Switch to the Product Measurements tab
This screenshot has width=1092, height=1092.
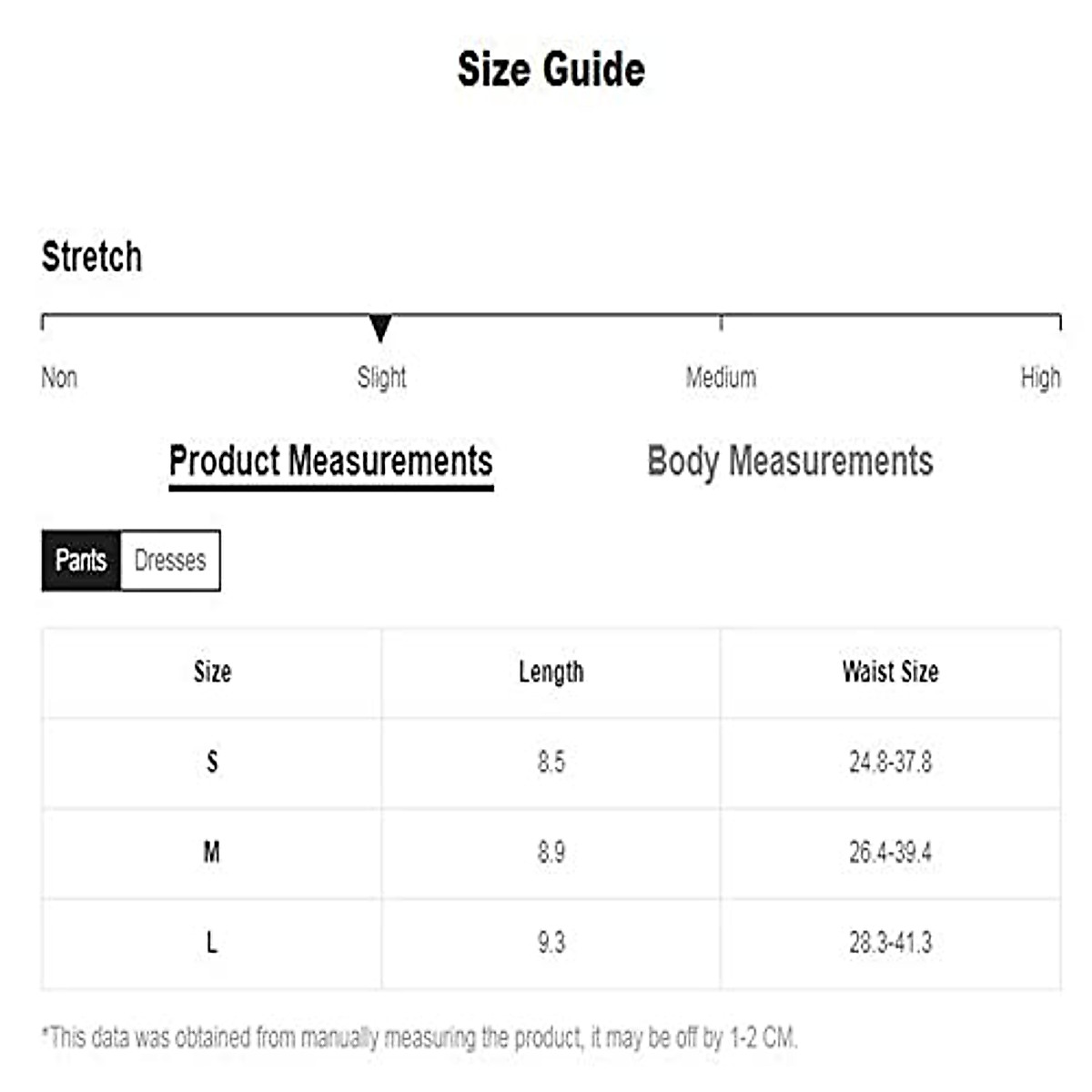coord(331,461)
